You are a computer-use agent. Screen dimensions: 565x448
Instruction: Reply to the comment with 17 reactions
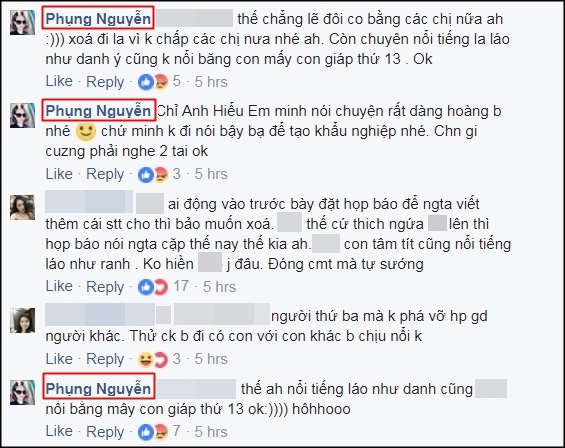[105, 287]
